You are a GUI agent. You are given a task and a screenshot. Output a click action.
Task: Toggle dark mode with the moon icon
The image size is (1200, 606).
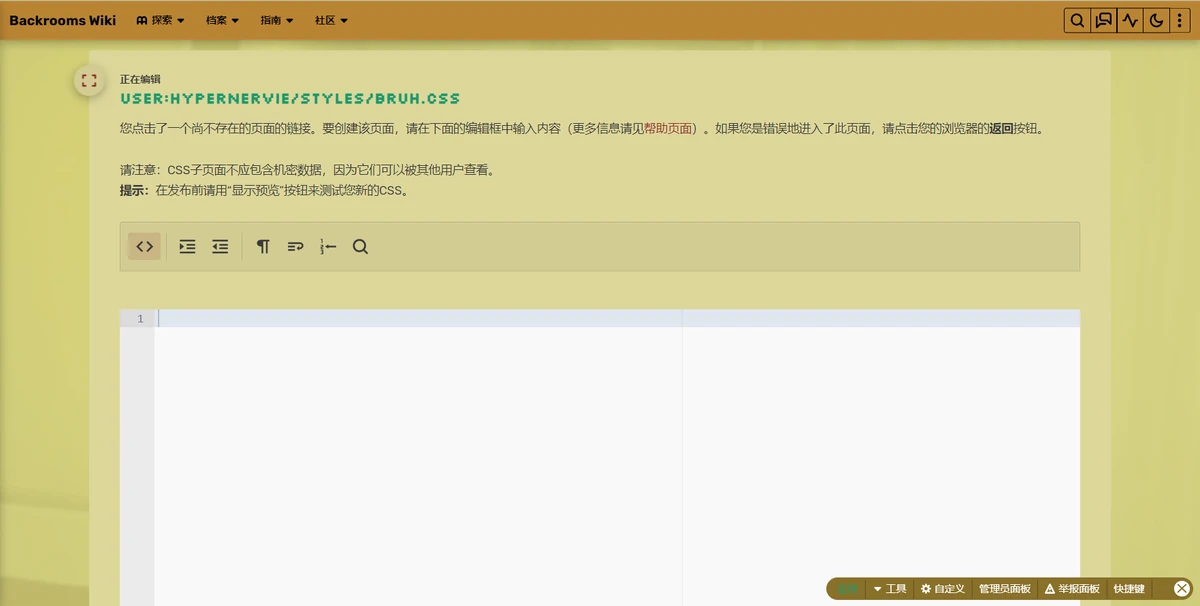point(1155,19)
